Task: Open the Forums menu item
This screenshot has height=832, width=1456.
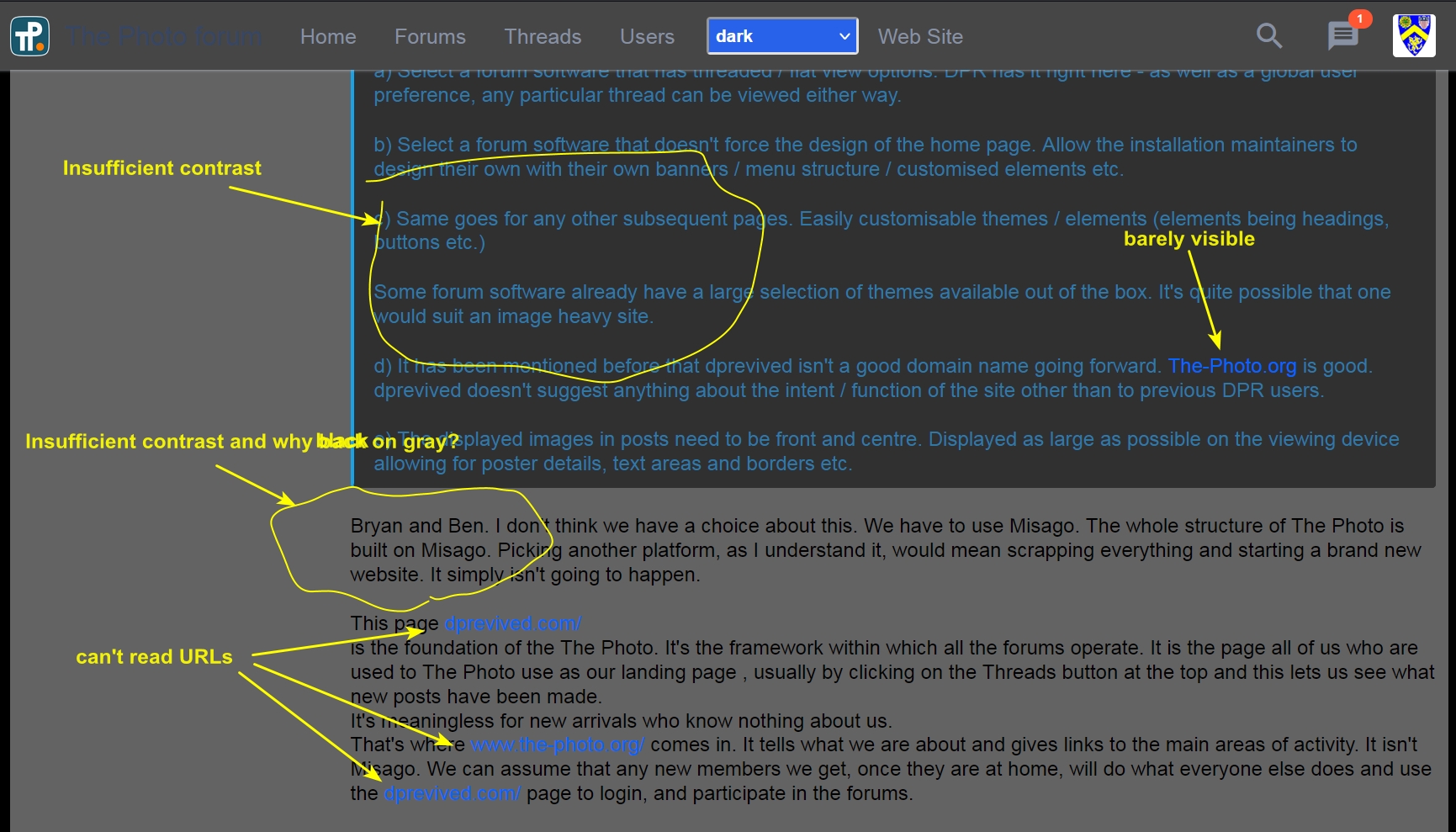Action: (x=430, y=36)
